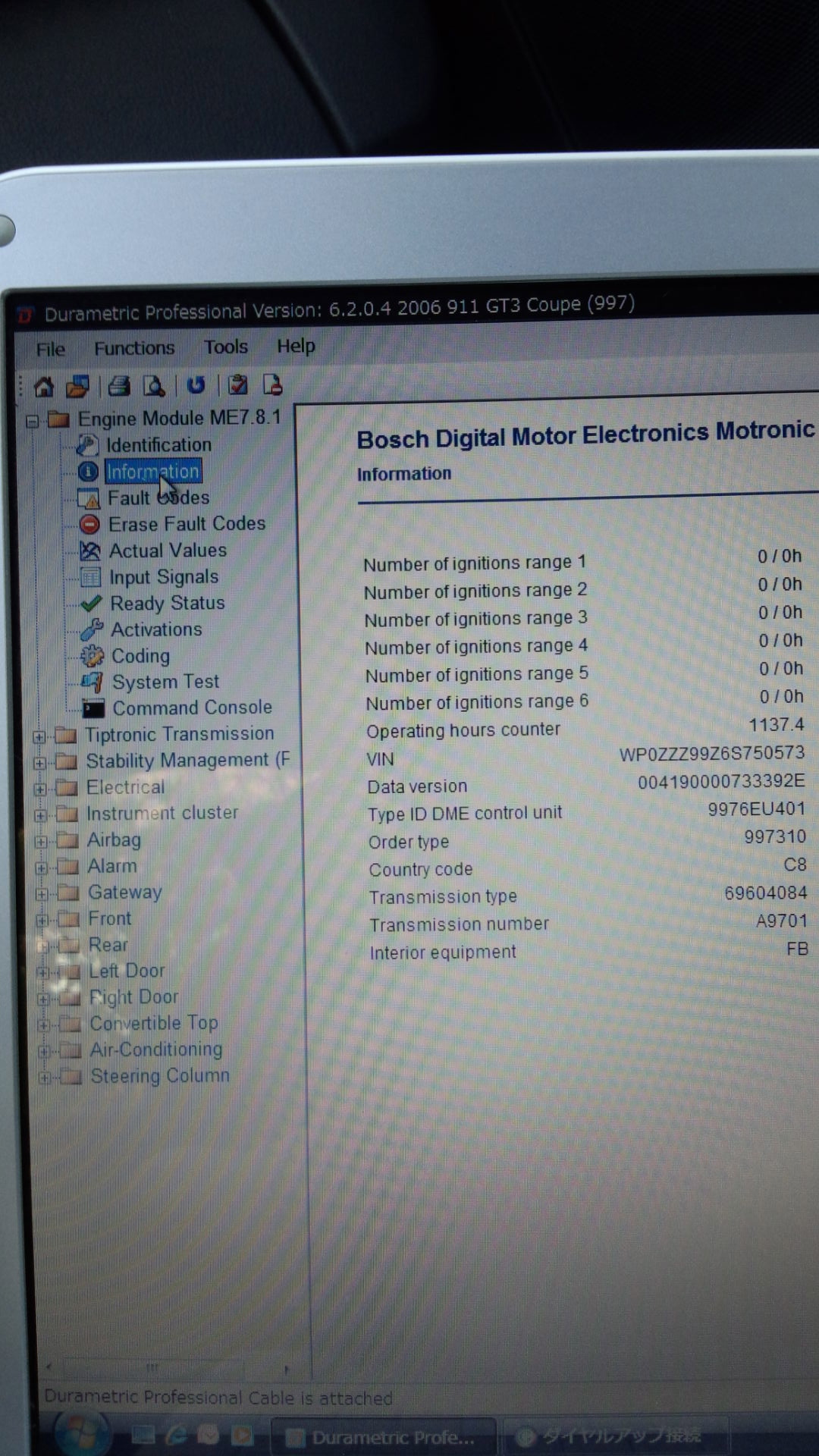Screen dimensions: 819x1456
Task: Click the VIN value WP0ZZZ99Z6S750573
Action: 711,754
